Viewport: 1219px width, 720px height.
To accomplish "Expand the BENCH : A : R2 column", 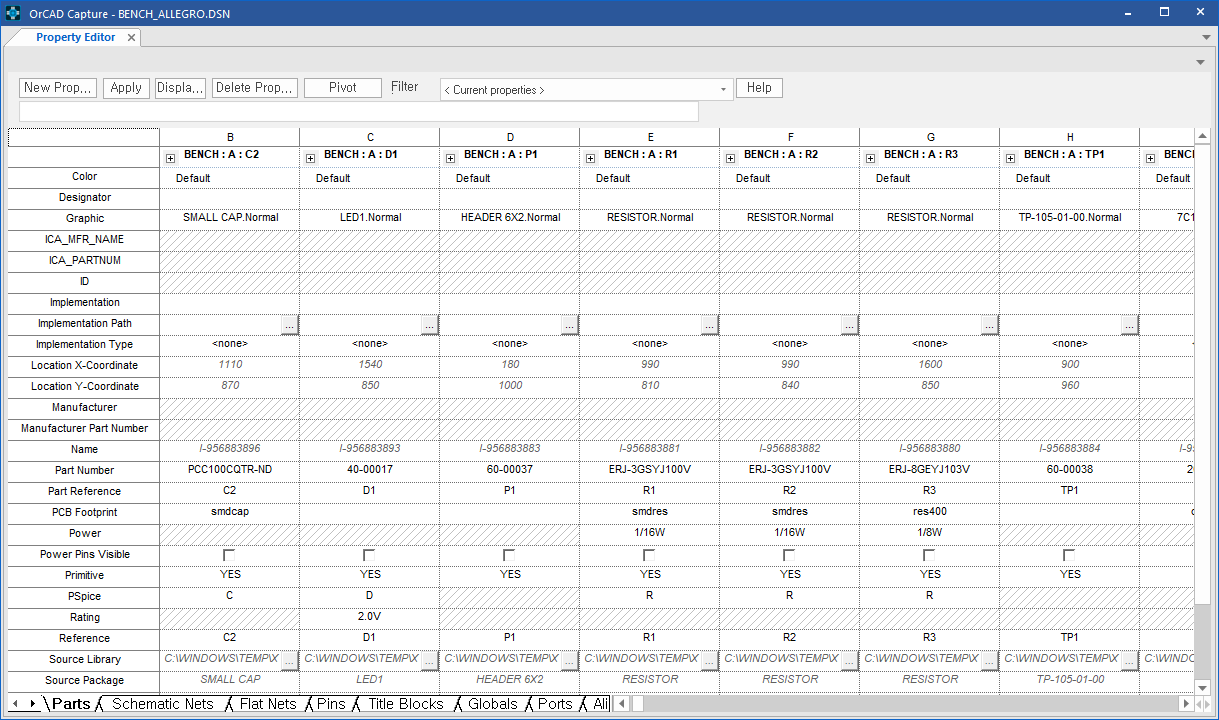I will click(730, 157).
